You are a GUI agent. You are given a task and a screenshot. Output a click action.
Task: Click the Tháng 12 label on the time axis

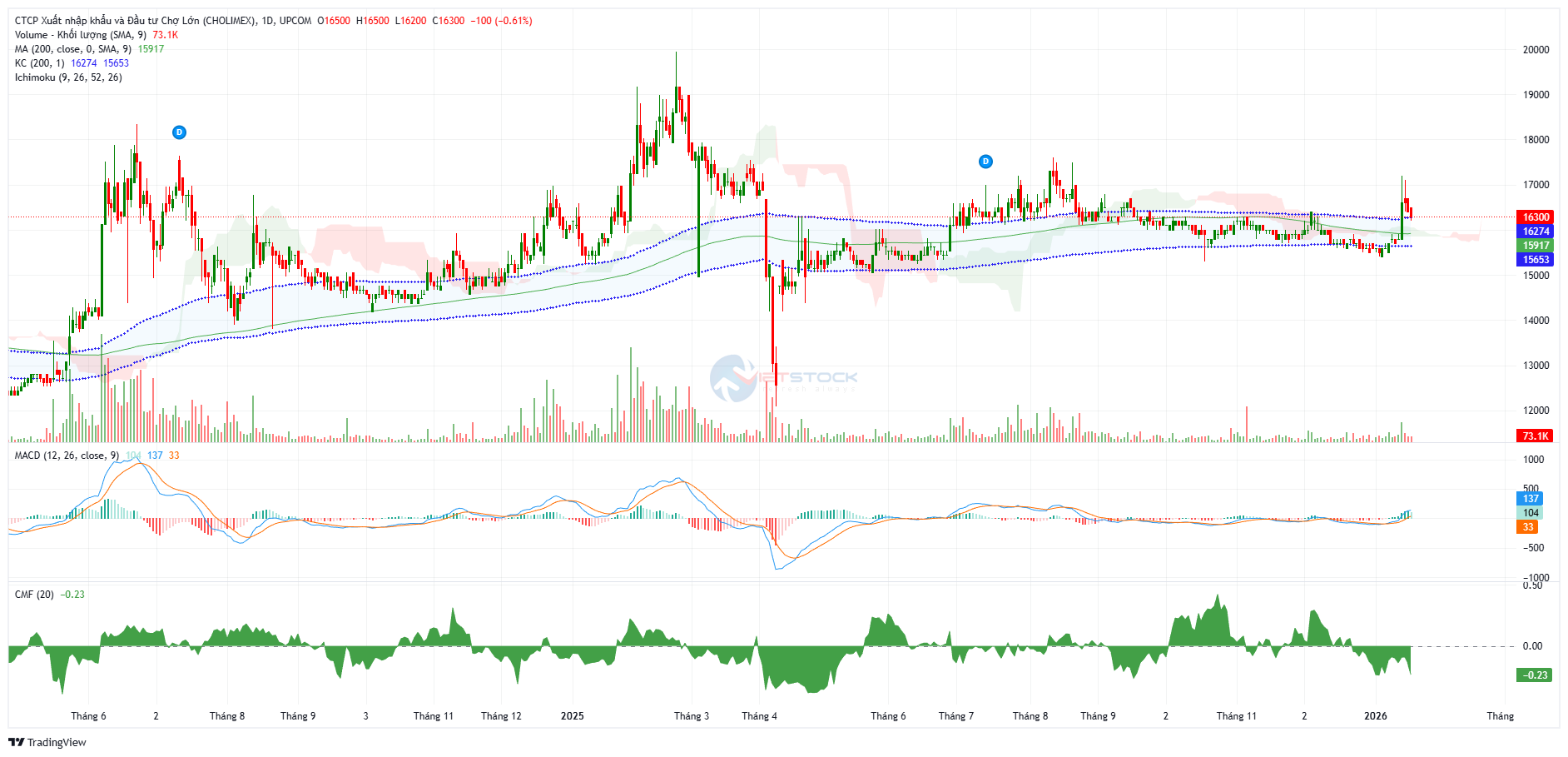(x=501, y=716)
